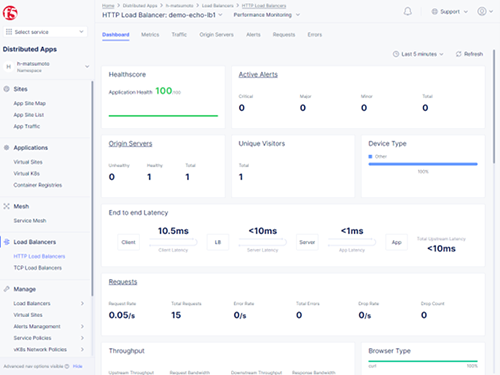Image resolution: width=500 pixels, height=375 pixels.
Task: Click the Load Balancers sidebar icon
Action: coord(7,242)
